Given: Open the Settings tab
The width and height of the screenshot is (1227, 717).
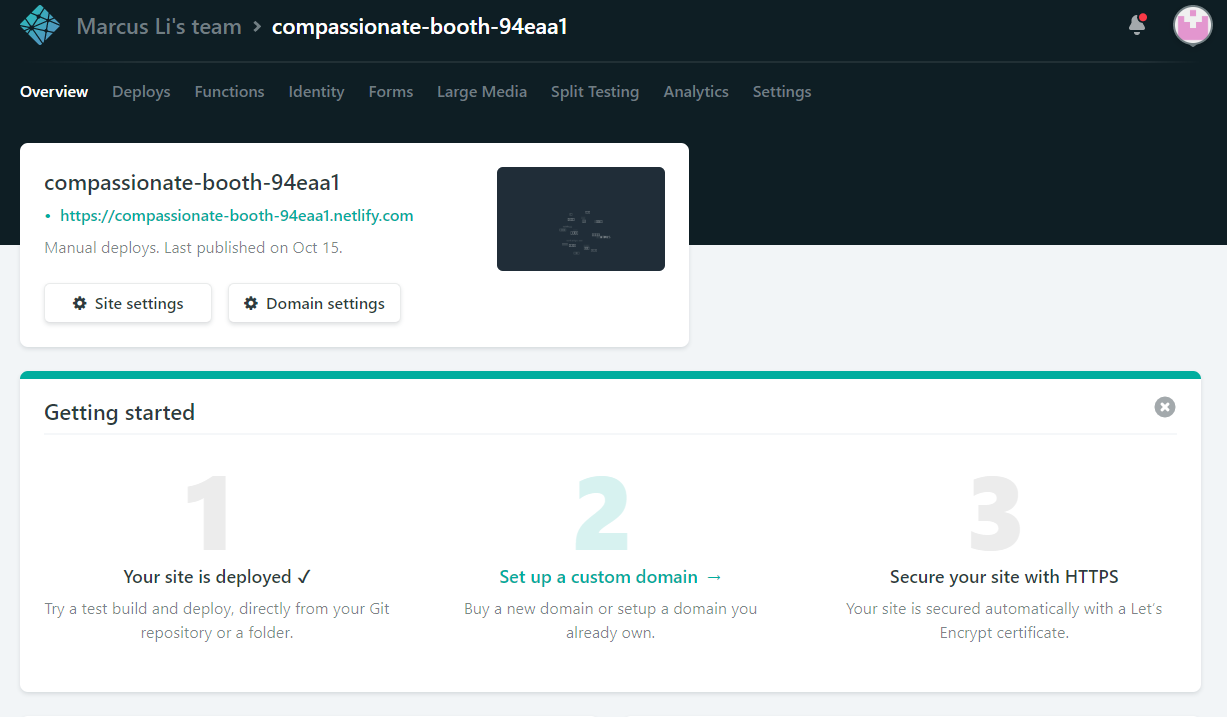Looking at the screenshot, I should (x=782, y=92).
